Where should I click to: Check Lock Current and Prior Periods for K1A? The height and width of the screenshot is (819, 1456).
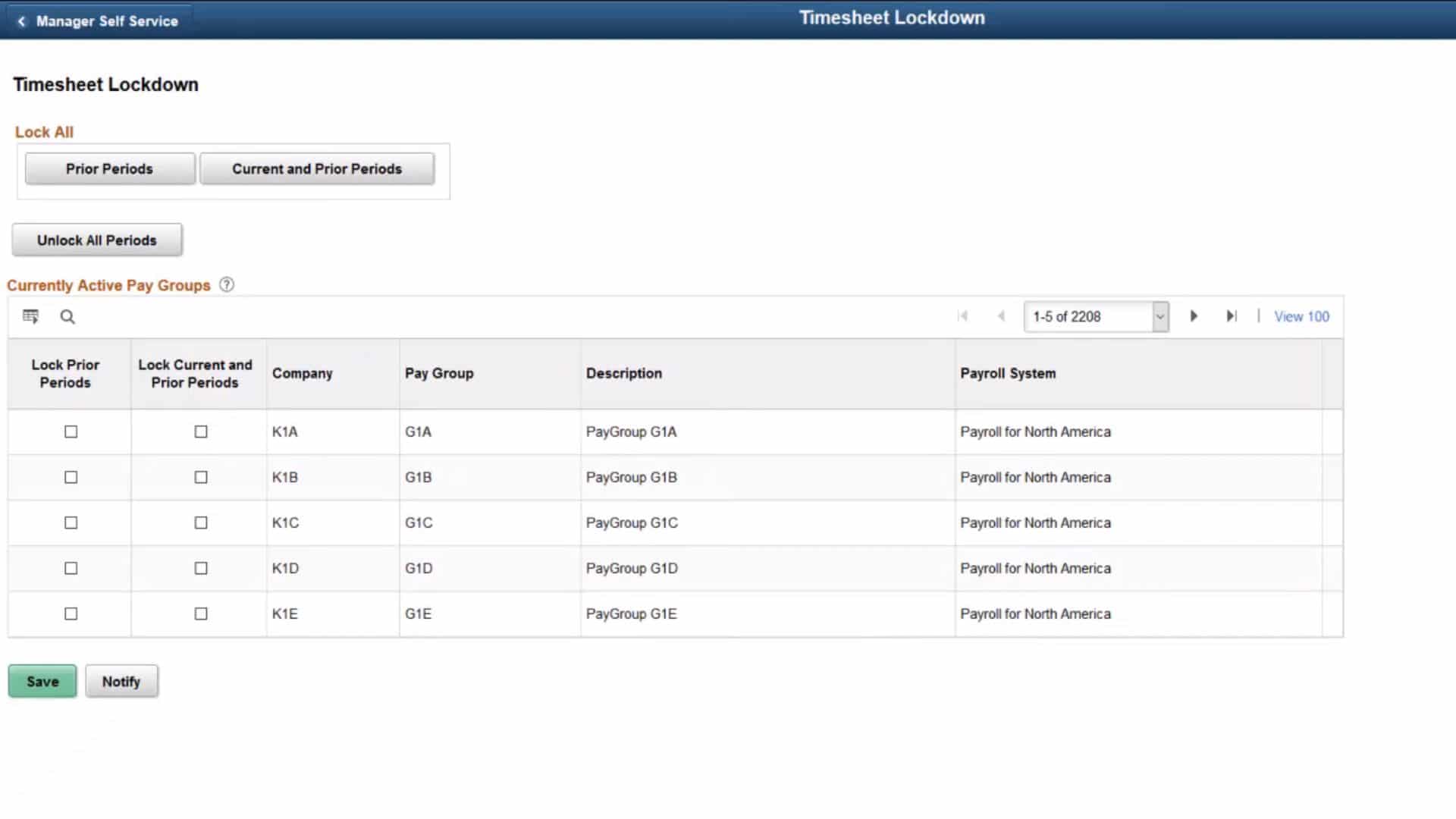click(x=201, y=431)
